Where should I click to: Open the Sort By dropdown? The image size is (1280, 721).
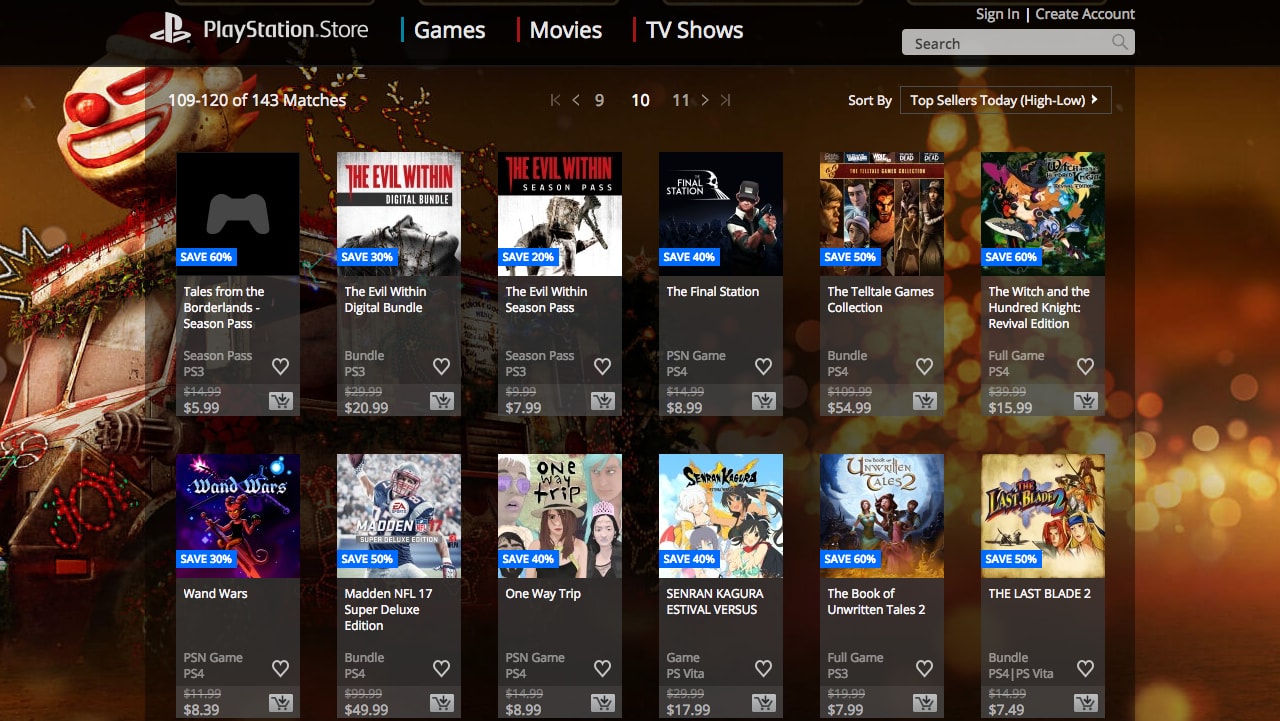(x=1005, y=100)
